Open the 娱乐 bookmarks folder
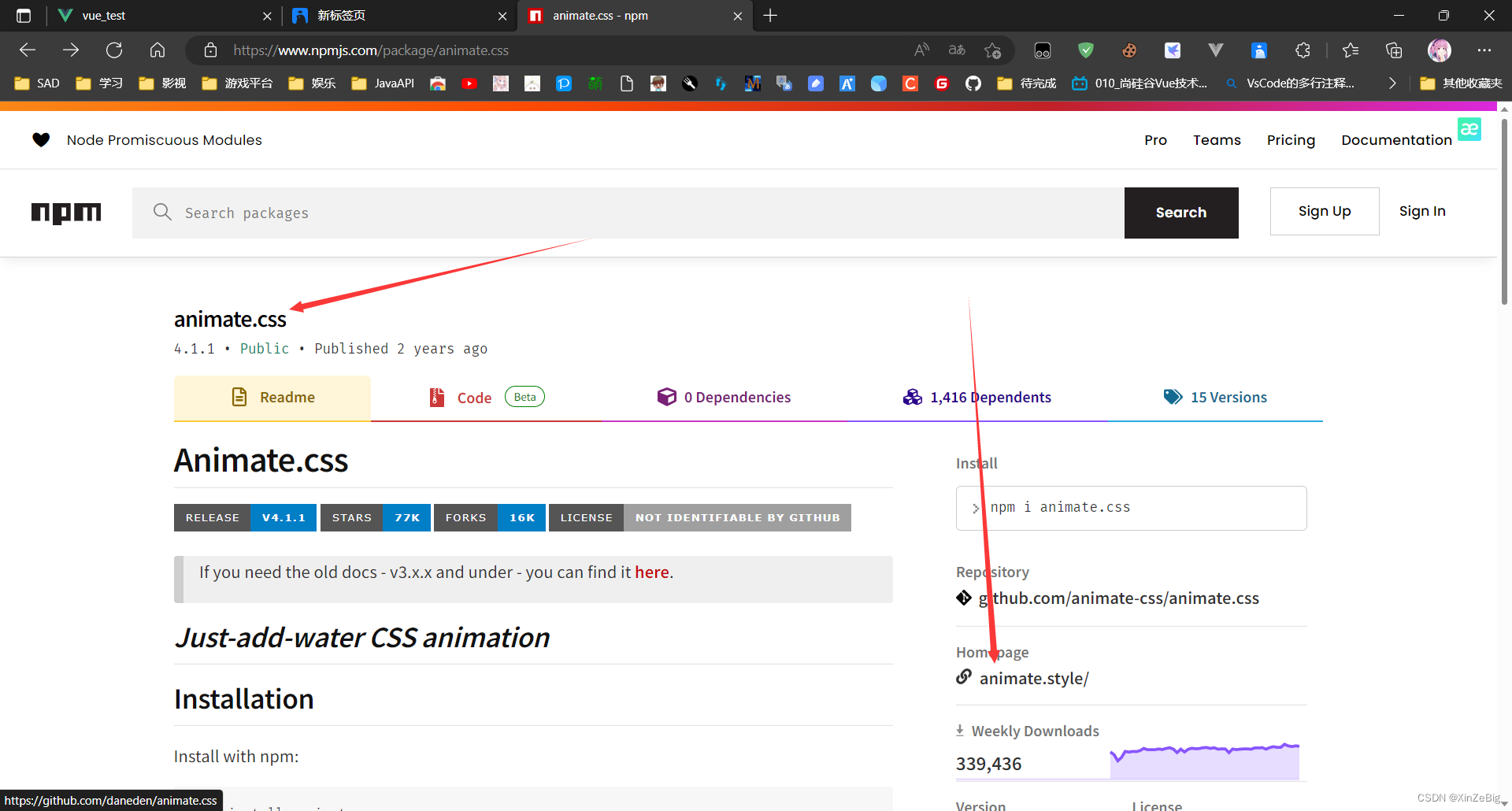Viewport: 1512px width, 811px height. click(312, 83)
